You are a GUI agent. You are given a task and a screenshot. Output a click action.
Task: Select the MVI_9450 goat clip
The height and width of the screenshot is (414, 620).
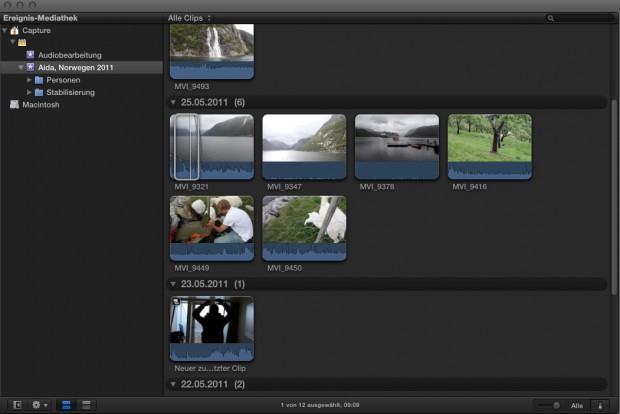[304, 228]
